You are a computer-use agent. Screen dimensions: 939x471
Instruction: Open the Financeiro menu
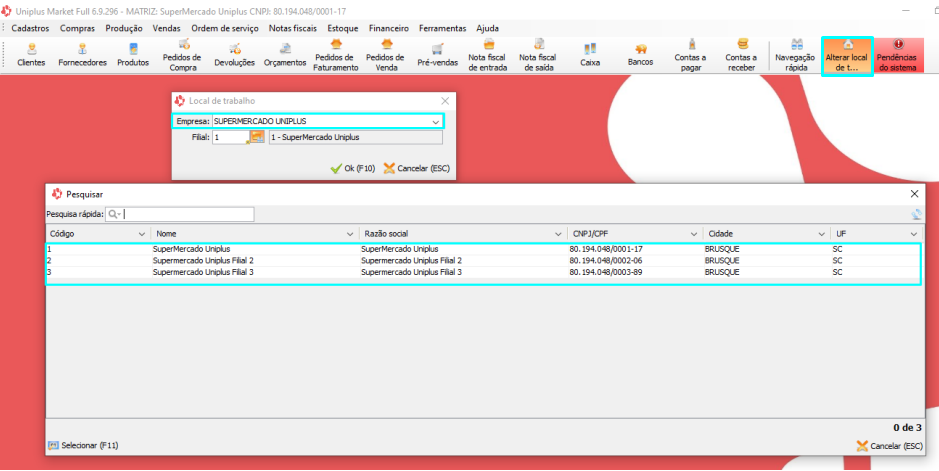click(x=389, y=28)
